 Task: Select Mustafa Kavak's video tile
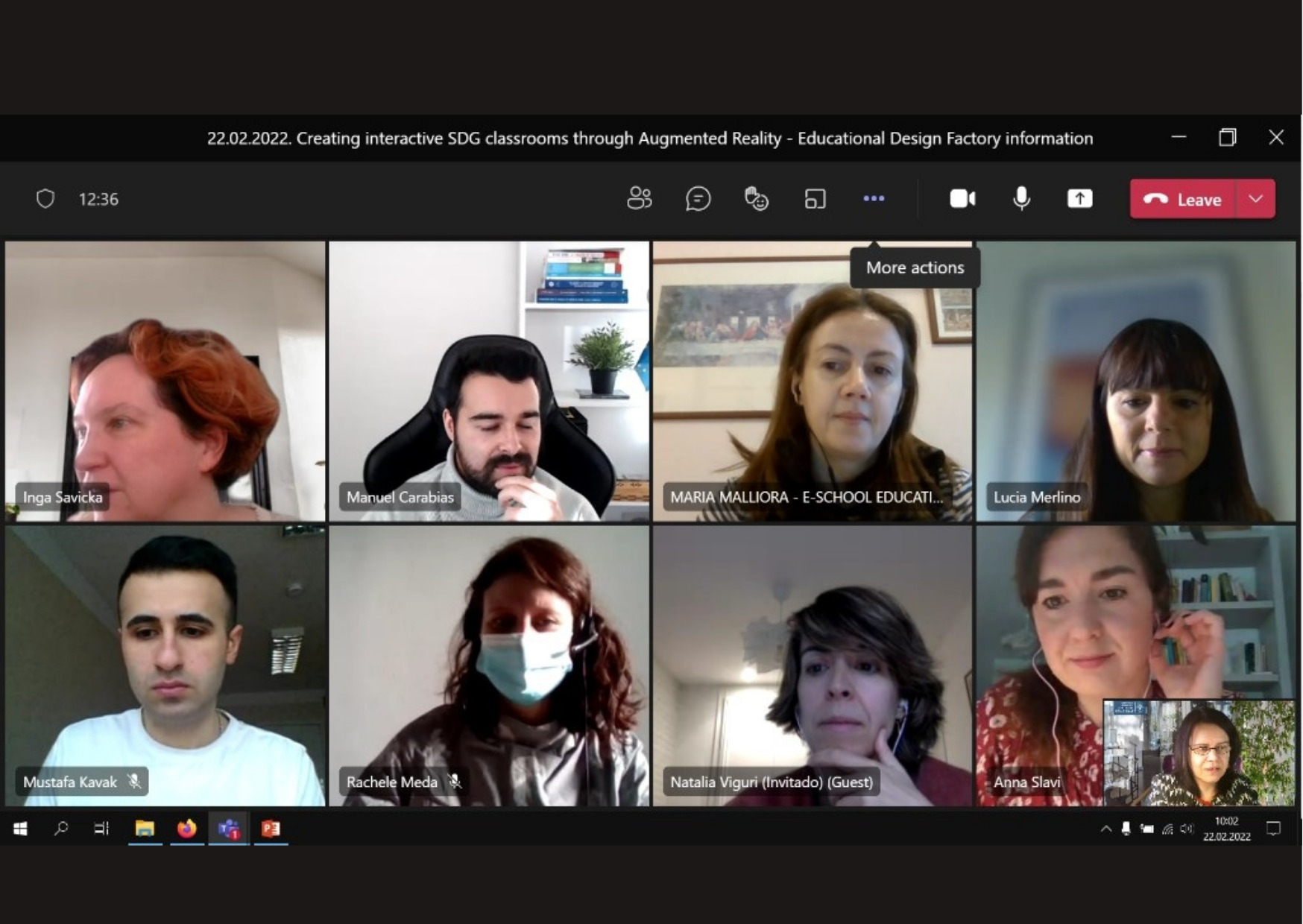click(x=165, y=665)
